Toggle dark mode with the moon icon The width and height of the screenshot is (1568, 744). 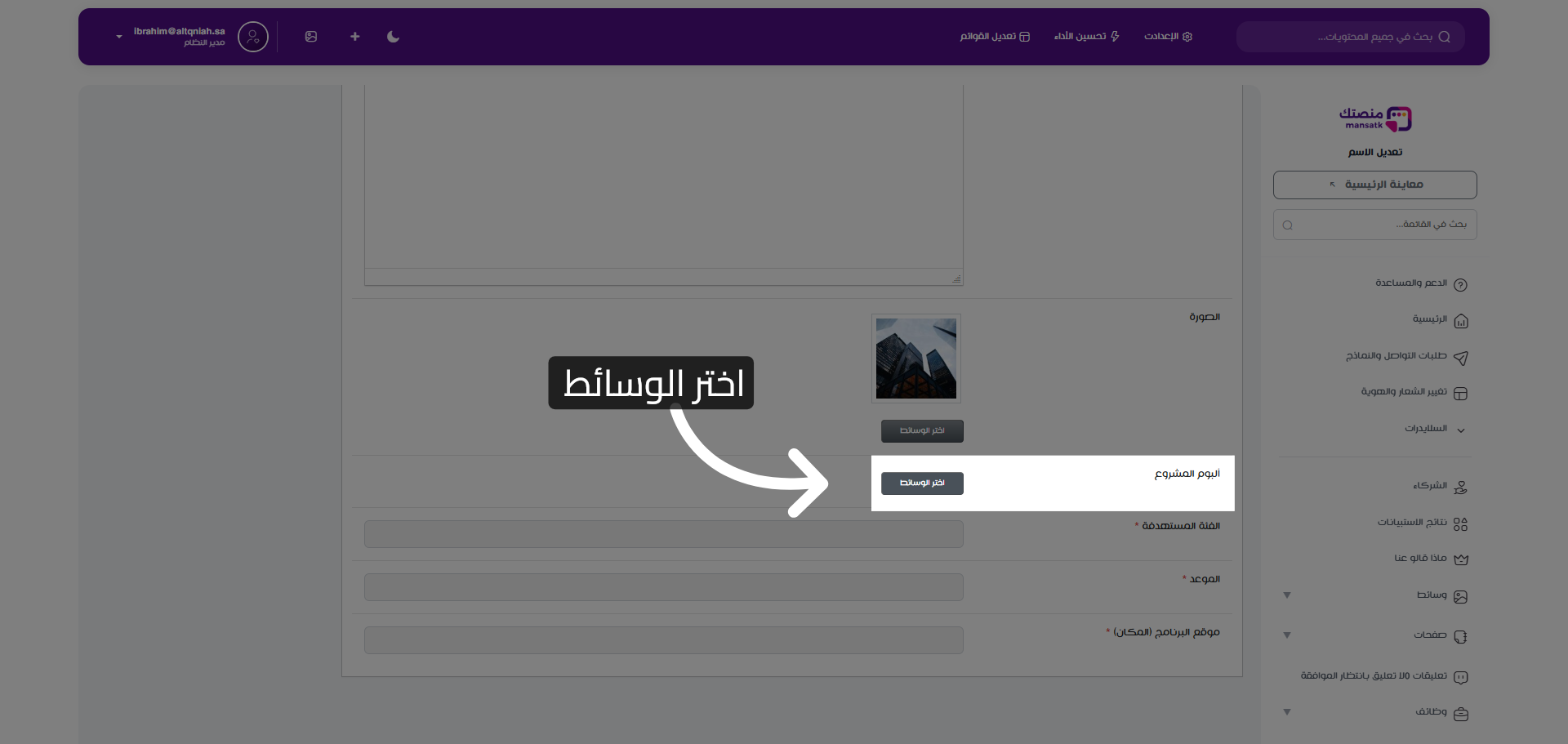(x=393, y=37)
